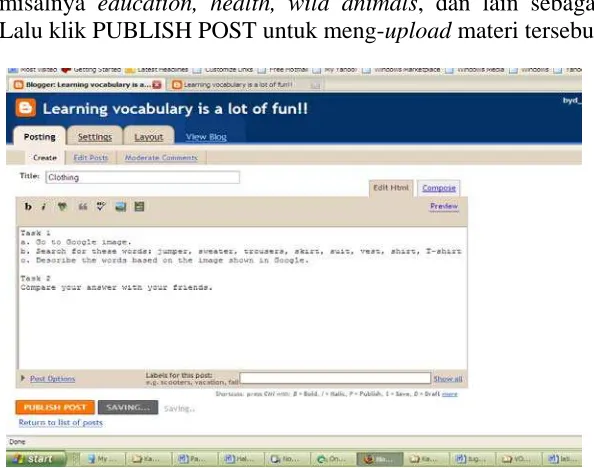Viewport: 594px width, 468px height.
Task: Click the blog title 'Learning vocabulary is a lot of fun!!'
Action: pos(175,109)
